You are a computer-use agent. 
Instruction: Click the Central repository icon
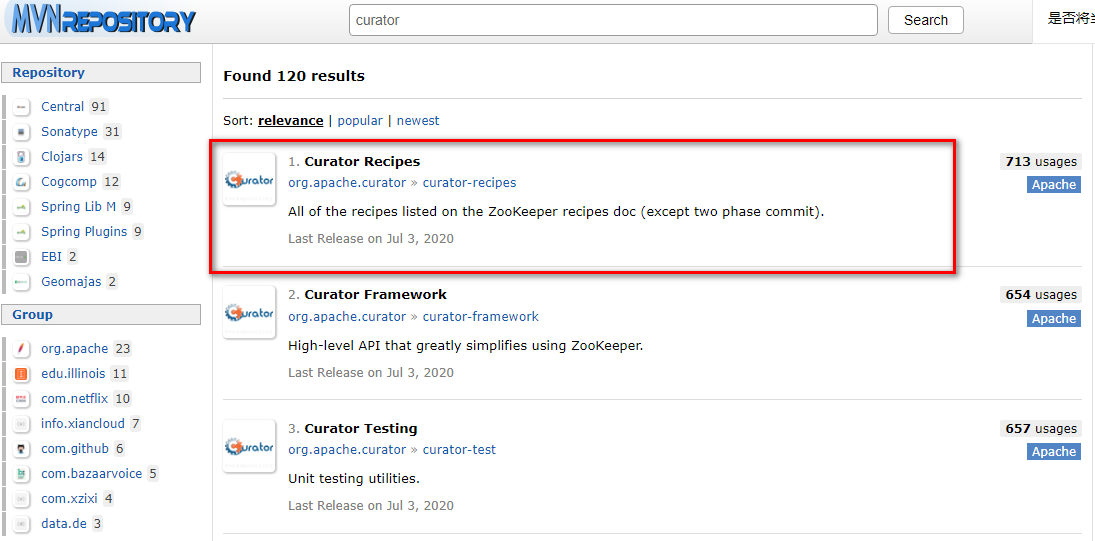pyautogui.click(x=22, y=107)
